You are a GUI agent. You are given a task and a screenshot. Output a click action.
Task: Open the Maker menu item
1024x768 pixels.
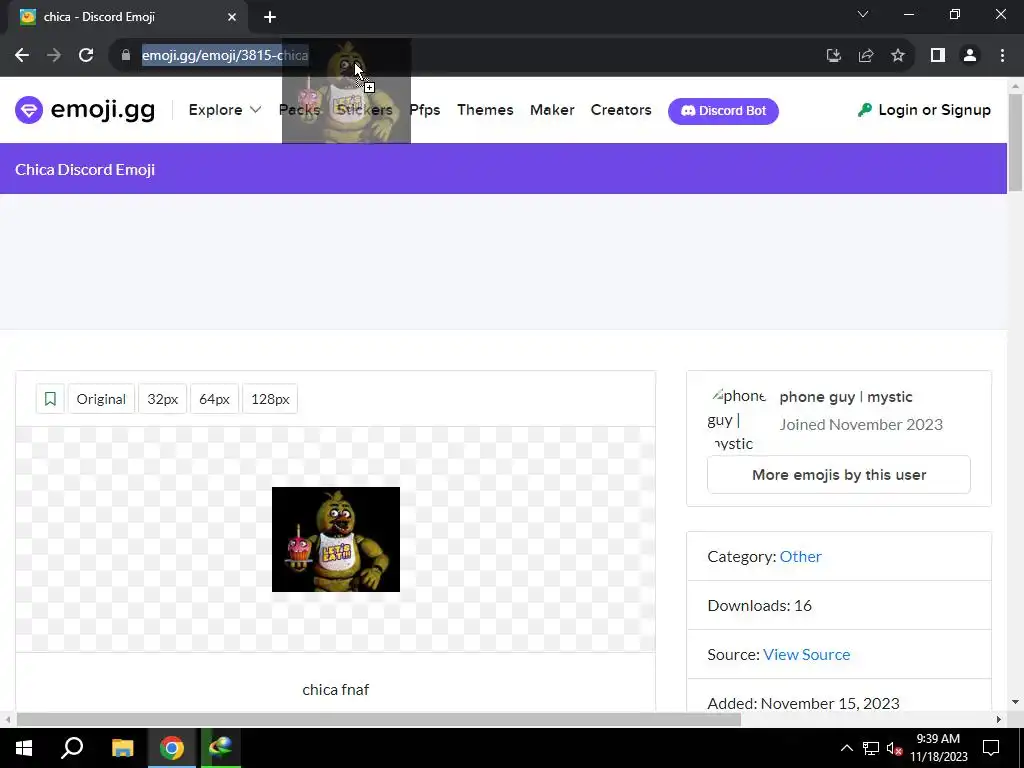[552, 110]
